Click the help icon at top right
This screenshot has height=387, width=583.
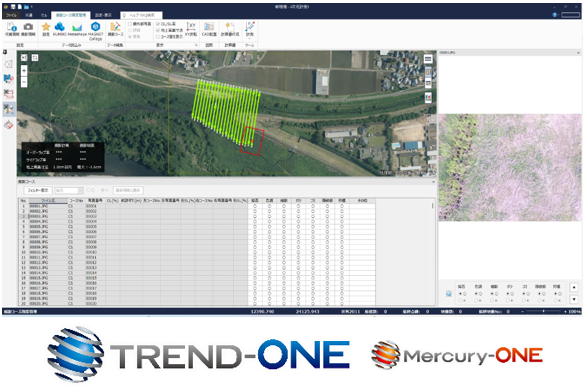(x=555, y=15)
